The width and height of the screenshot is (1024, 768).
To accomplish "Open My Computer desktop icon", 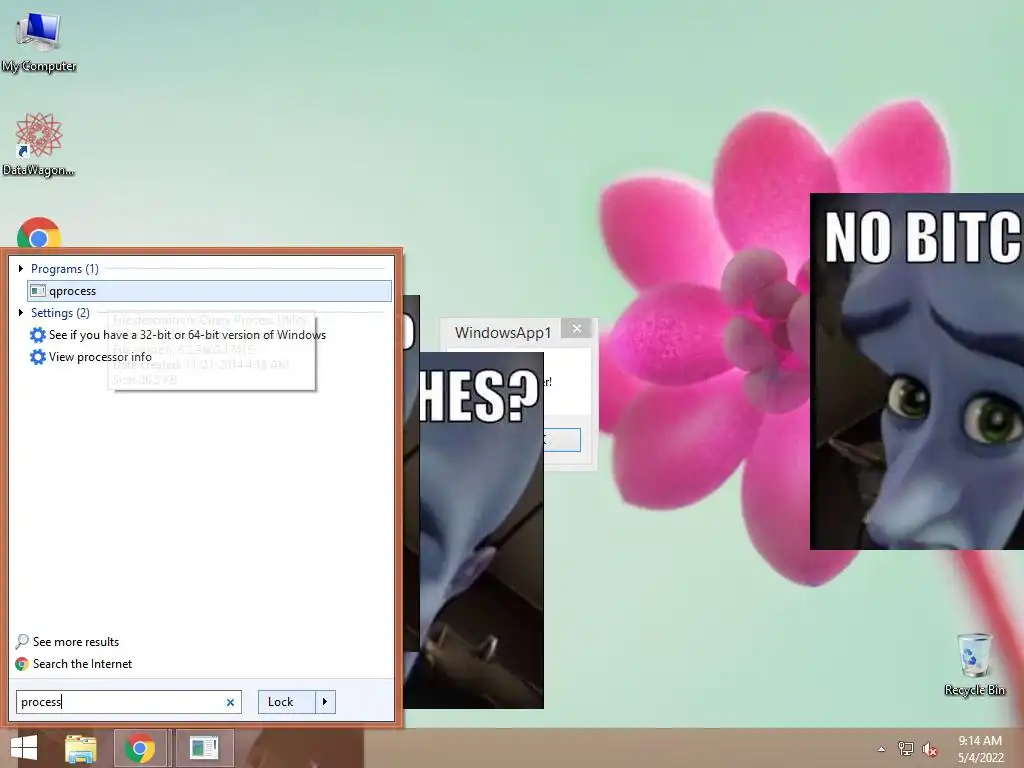I will tap(39, 40).
